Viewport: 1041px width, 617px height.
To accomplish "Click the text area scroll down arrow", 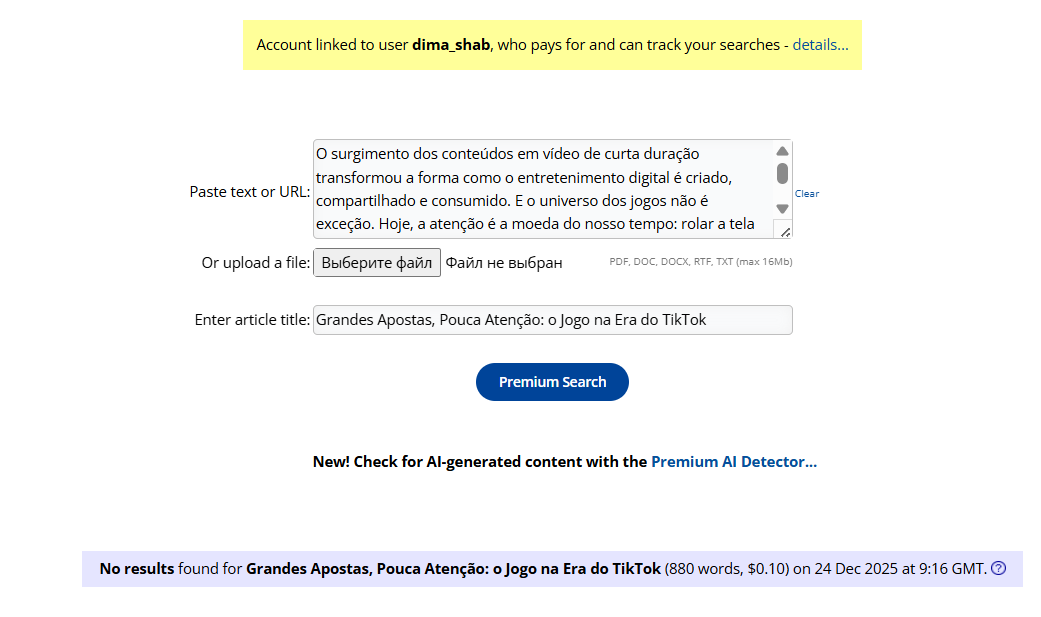I will pyautogui.click(x=782, y=209).
